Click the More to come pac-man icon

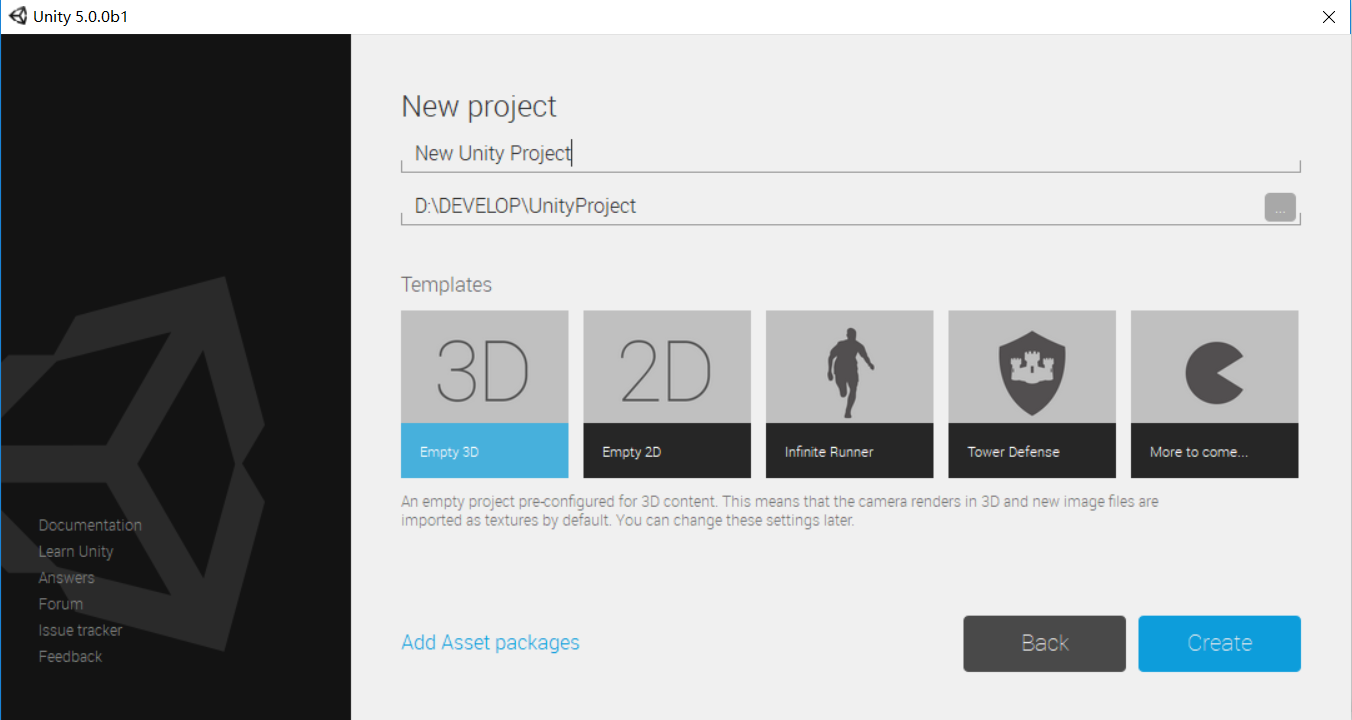pyautogui.click(x=1214, y=372)
